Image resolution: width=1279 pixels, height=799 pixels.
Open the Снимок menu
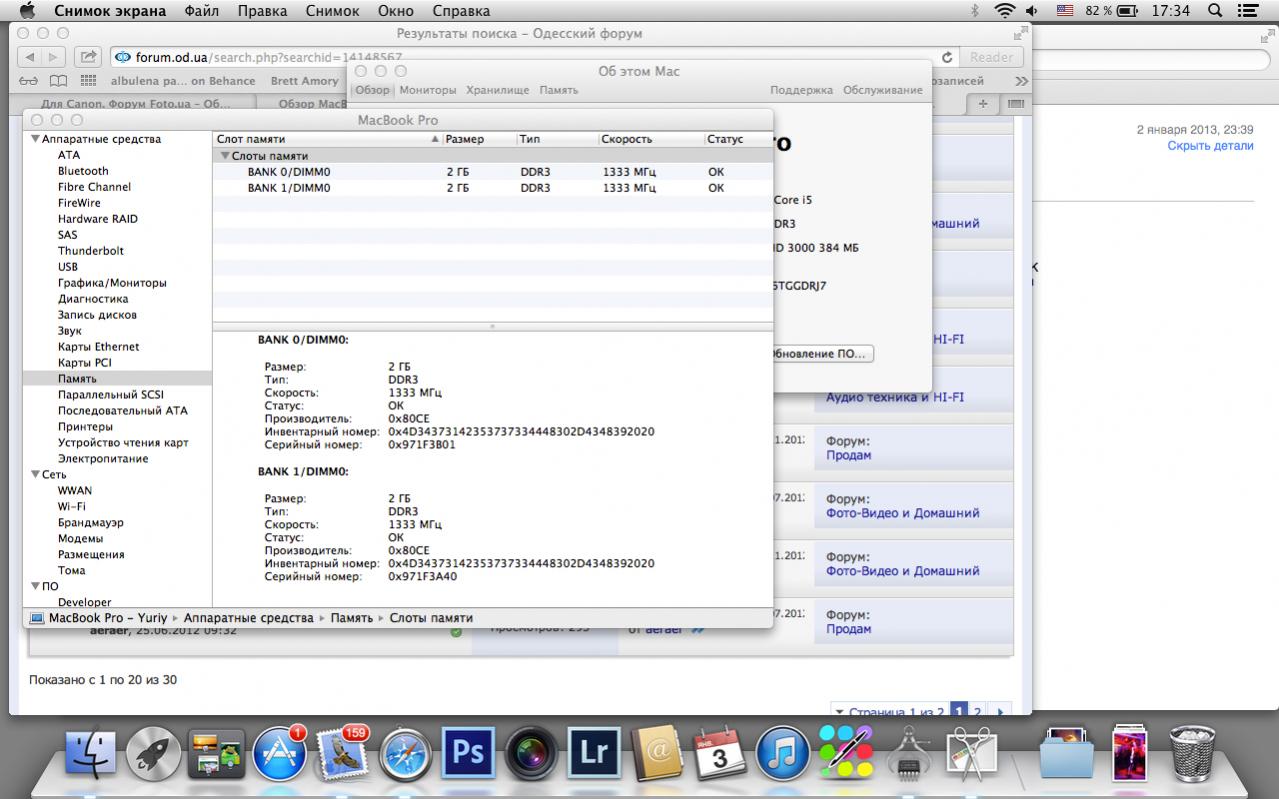click(333, 11)
